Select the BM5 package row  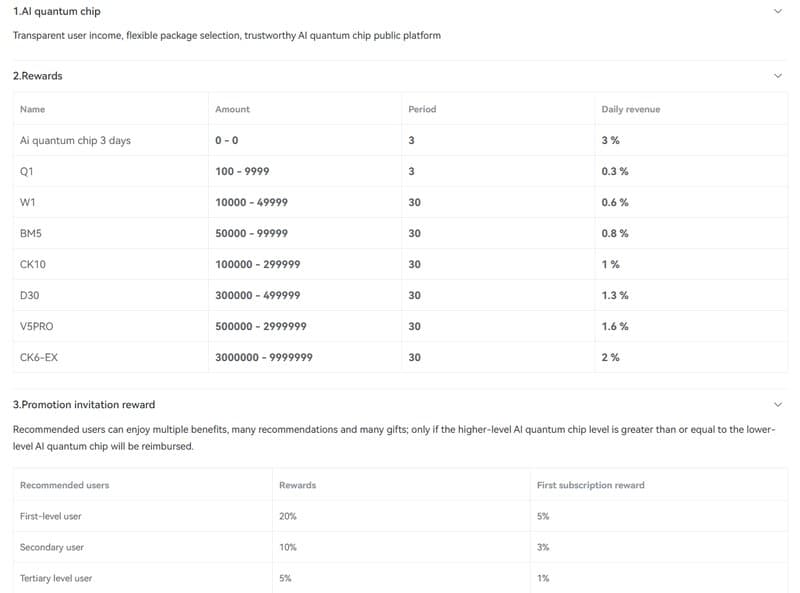(401, 233)
